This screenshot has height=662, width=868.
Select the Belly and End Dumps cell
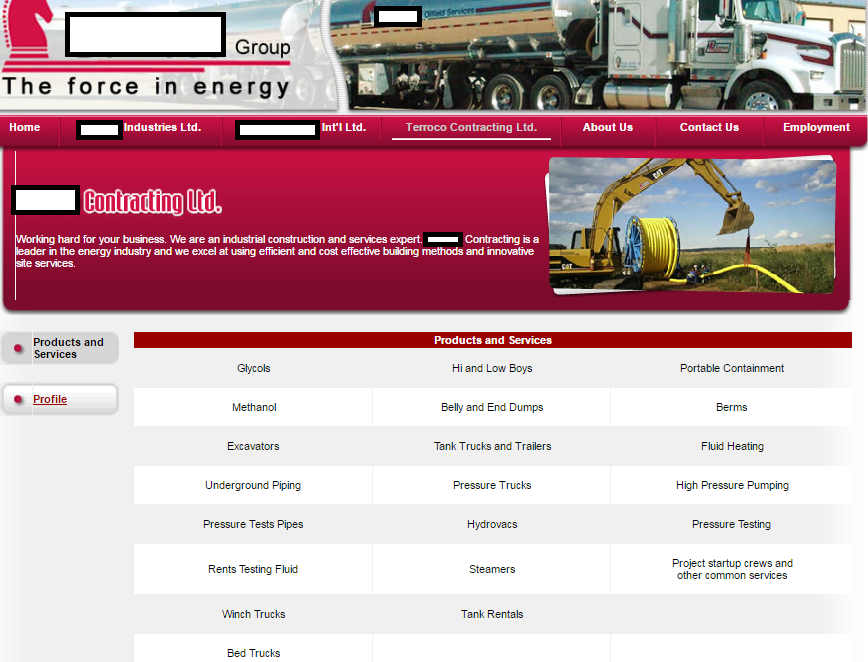(492, 407)
